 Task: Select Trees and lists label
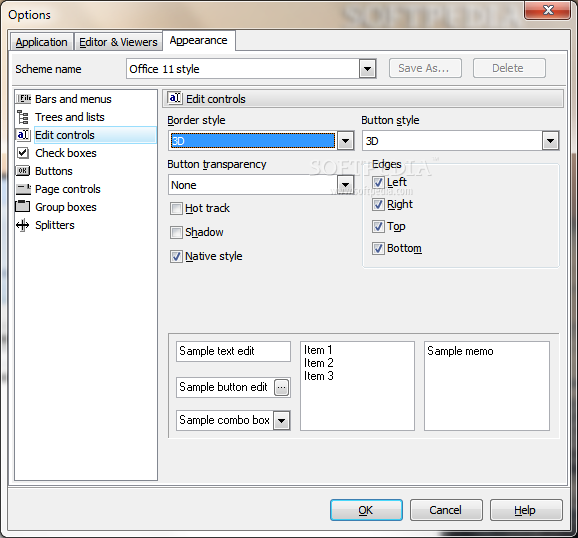tap(70, 117)
